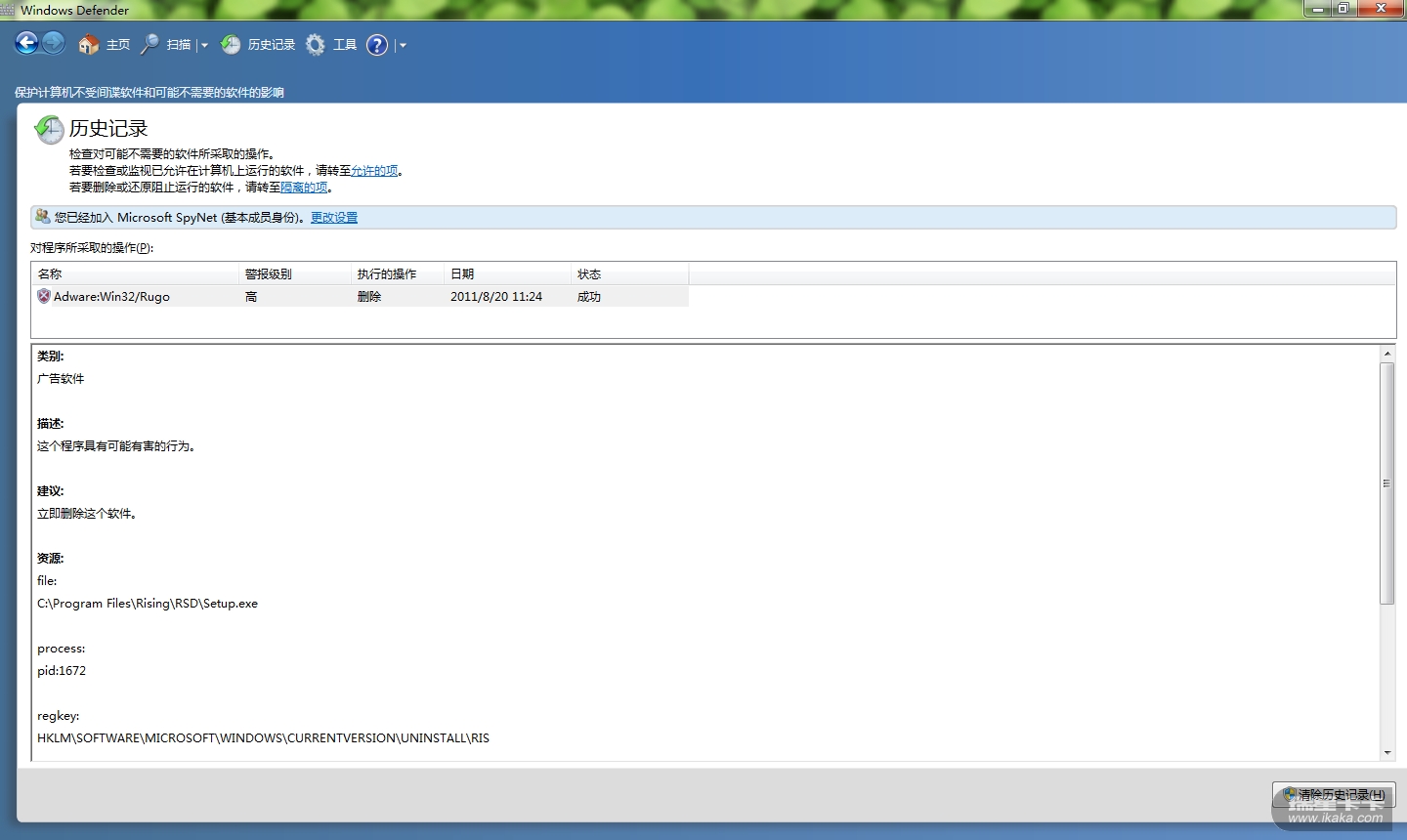Click the HKLM regkey path text
The image size is (1407, 840).
coord(263,738)
